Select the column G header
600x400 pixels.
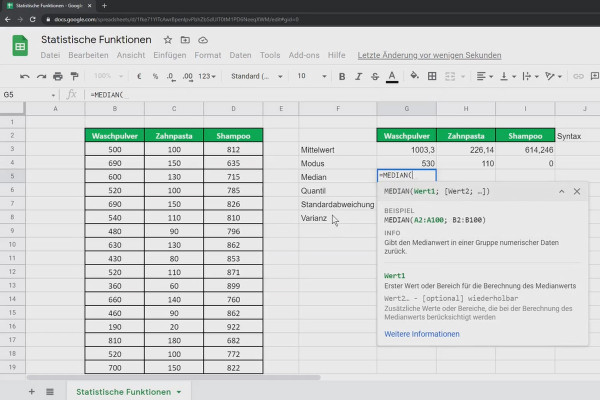coord(406,109)
